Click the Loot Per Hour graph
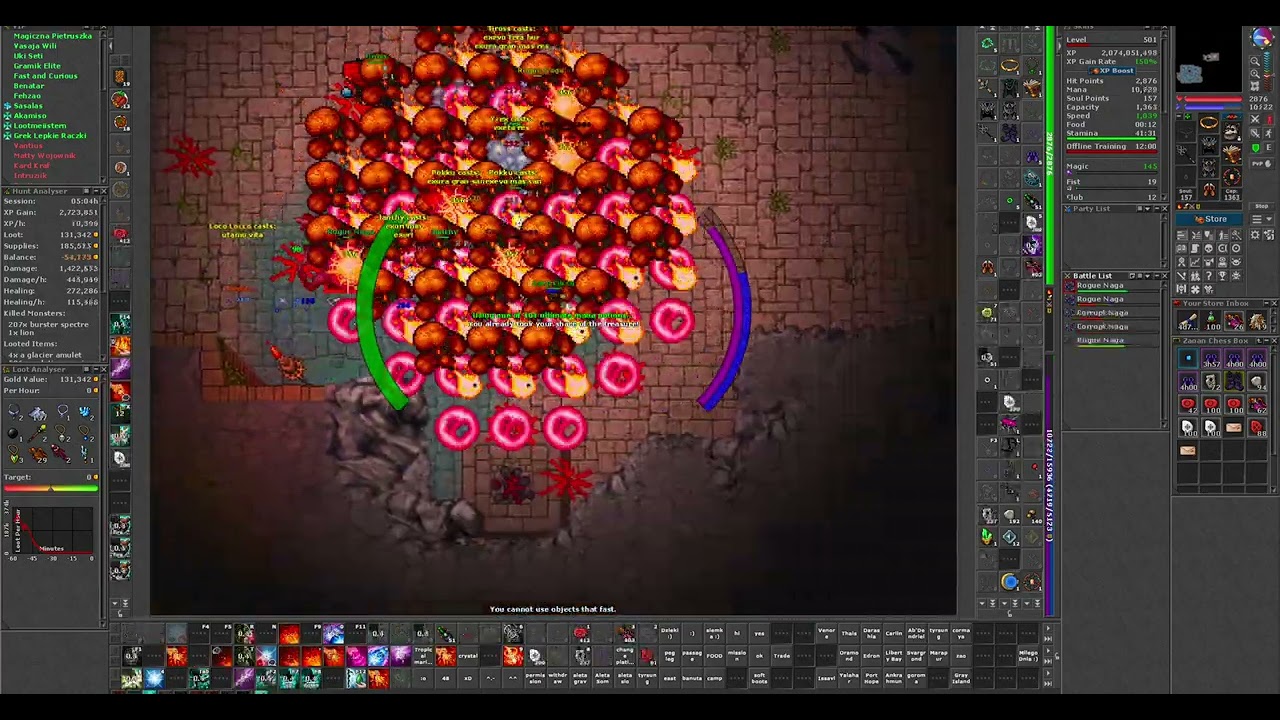Screen dimensions: 1280x720 coord(52,529)
